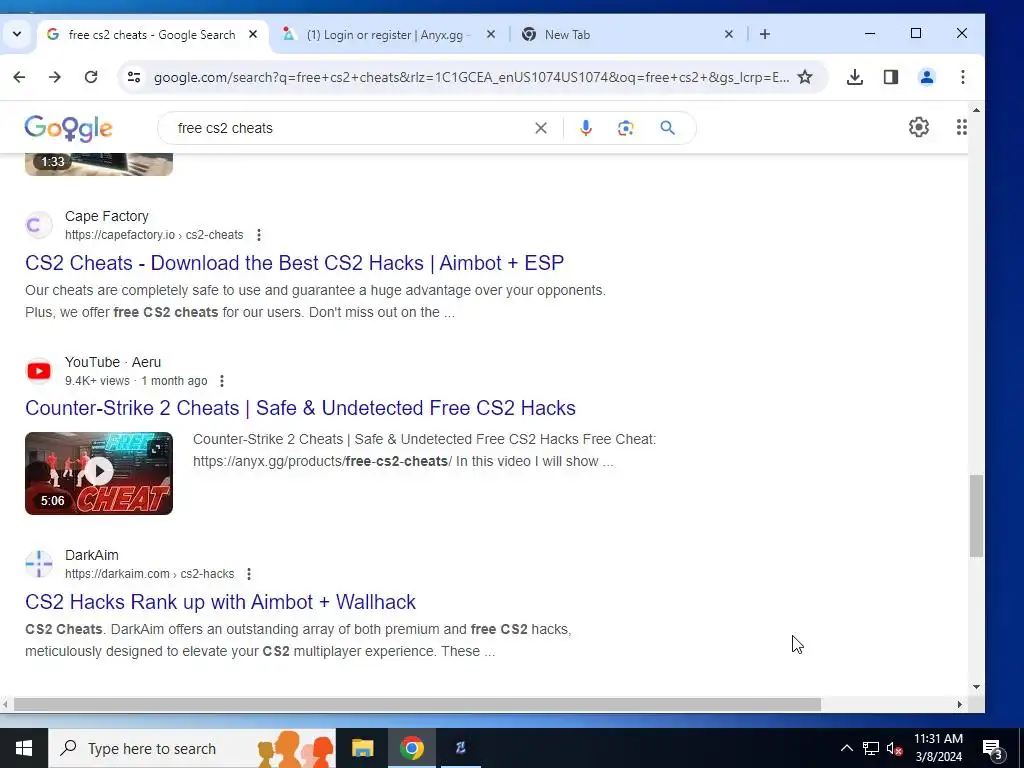Click the Chrome taskbar icon

[x=411, y=748]
